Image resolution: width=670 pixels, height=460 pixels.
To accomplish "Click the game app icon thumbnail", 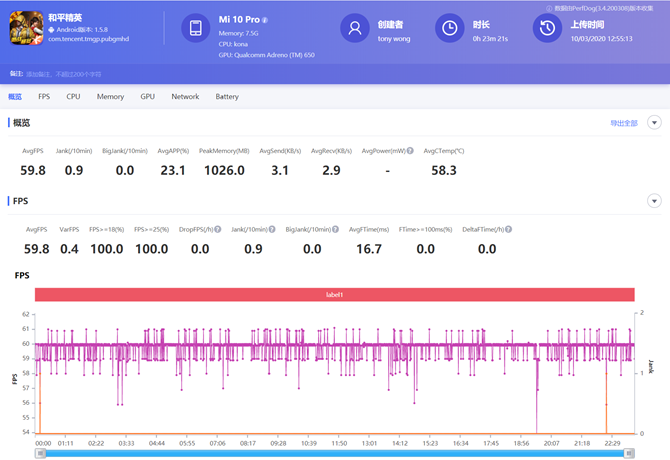I will pos(24,29).
